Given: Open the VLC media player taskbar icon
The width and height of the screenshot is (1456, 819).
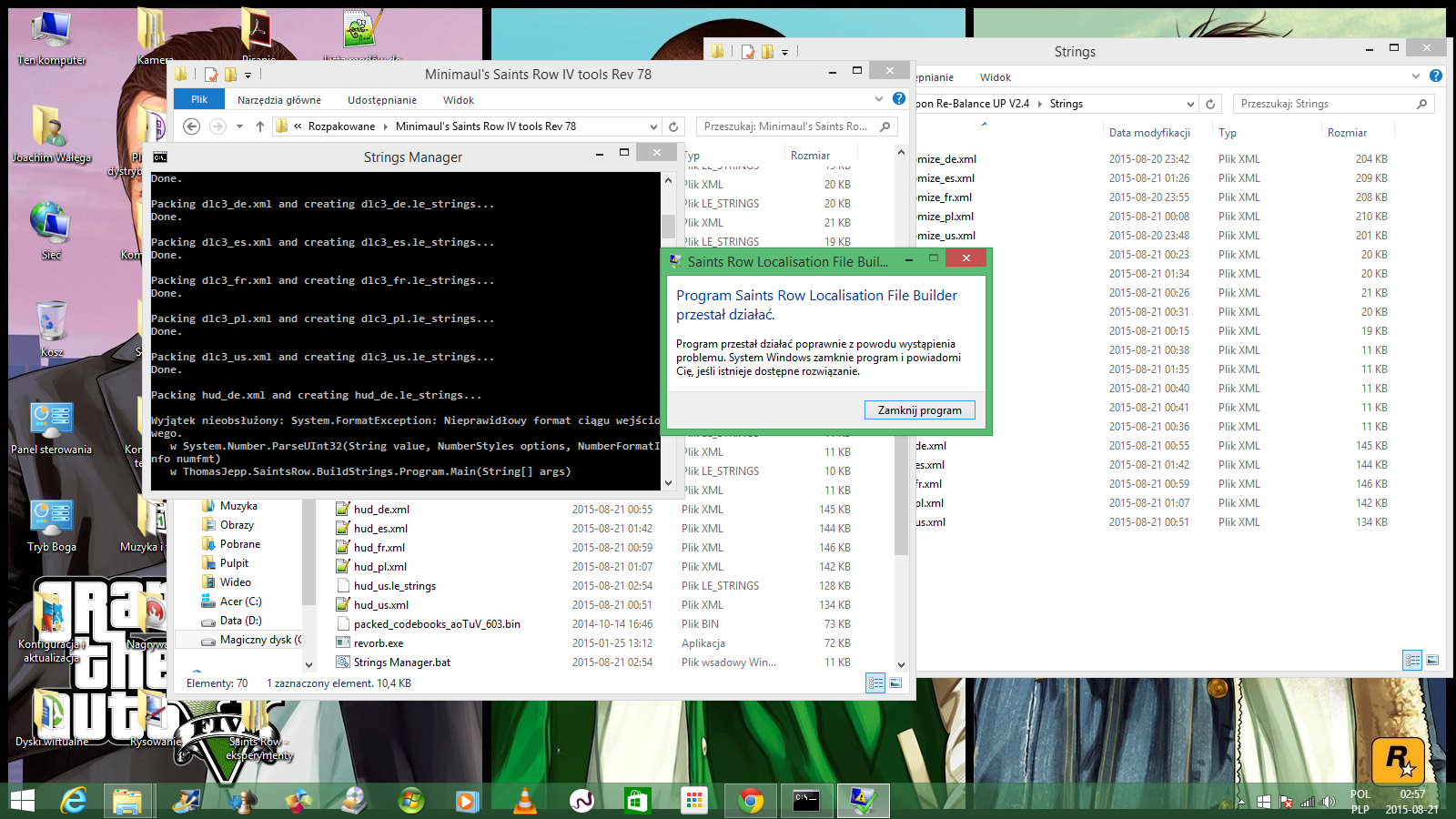Looking at the screenshot, I should [x=525, y=801].
